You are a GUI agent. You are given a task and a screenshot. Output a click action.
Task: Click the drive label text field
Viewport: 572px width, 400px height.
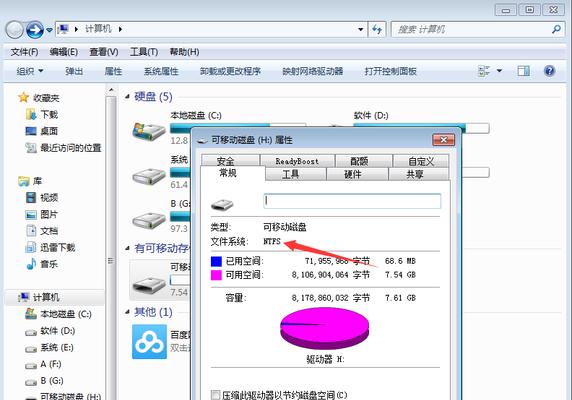click(352, 201)
